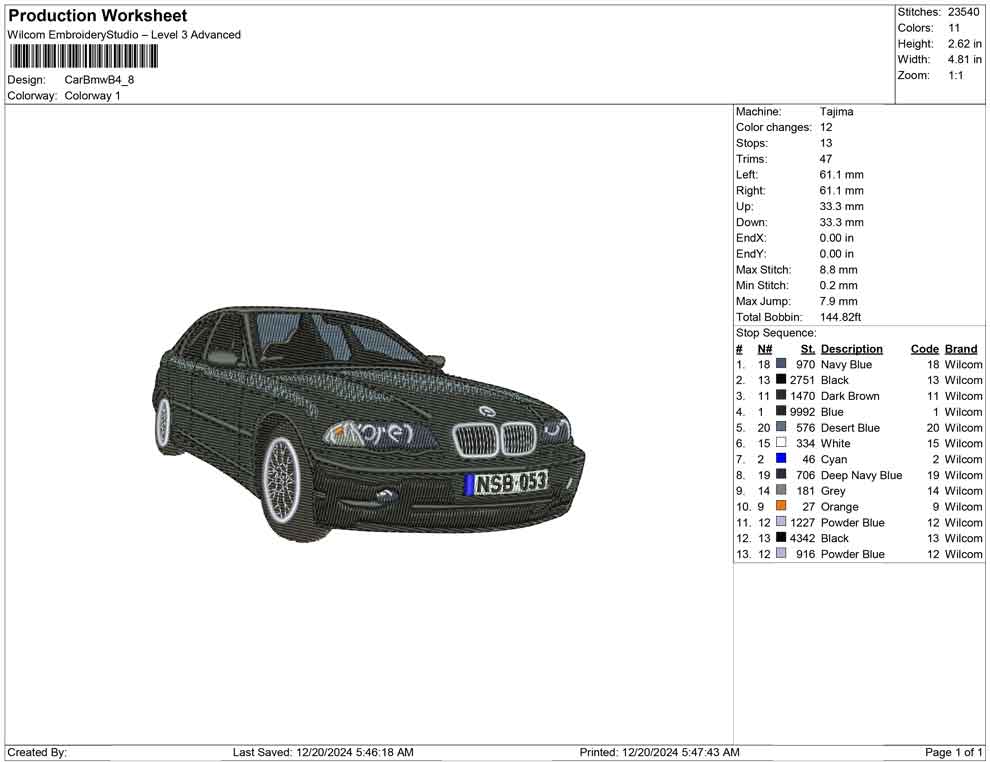Click the Tajima machine name

click(x=837, y=111)
